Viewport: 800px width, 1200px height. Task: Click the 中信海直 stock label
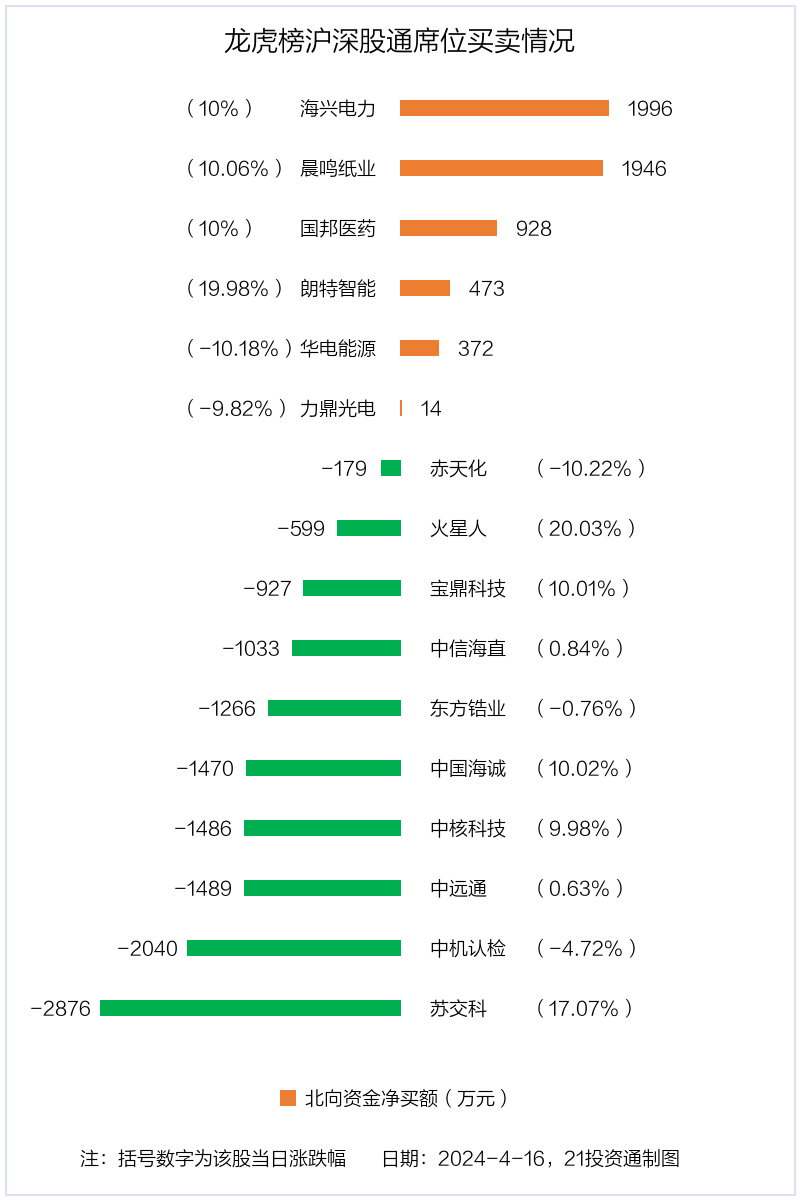click(x=468, y=648)
